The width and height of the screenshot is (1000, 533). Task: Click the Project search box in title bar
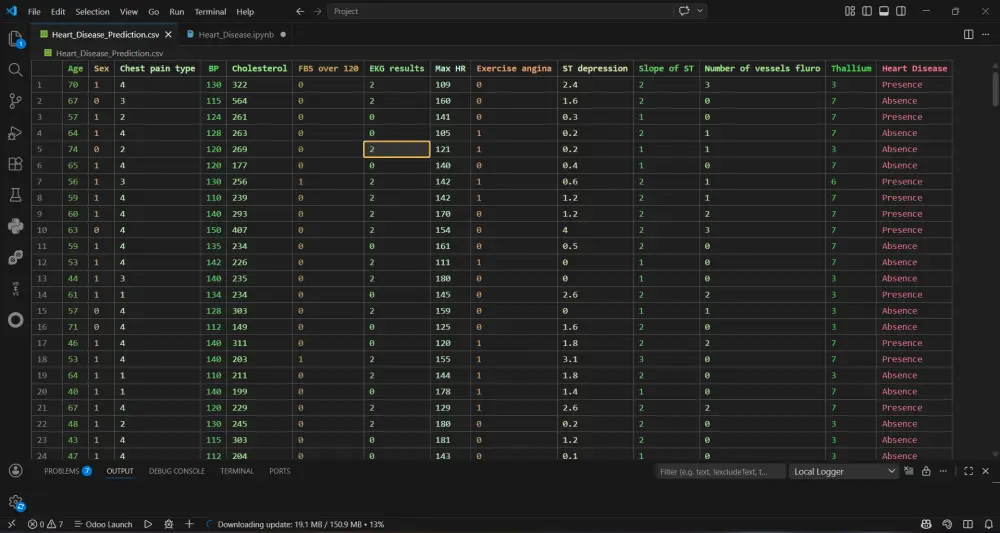tap(499, 11)
